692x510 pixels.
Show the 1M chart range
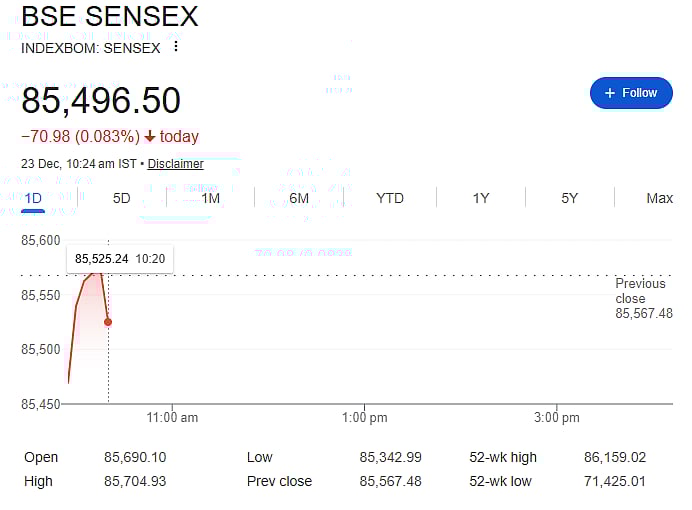click(210, 198)
